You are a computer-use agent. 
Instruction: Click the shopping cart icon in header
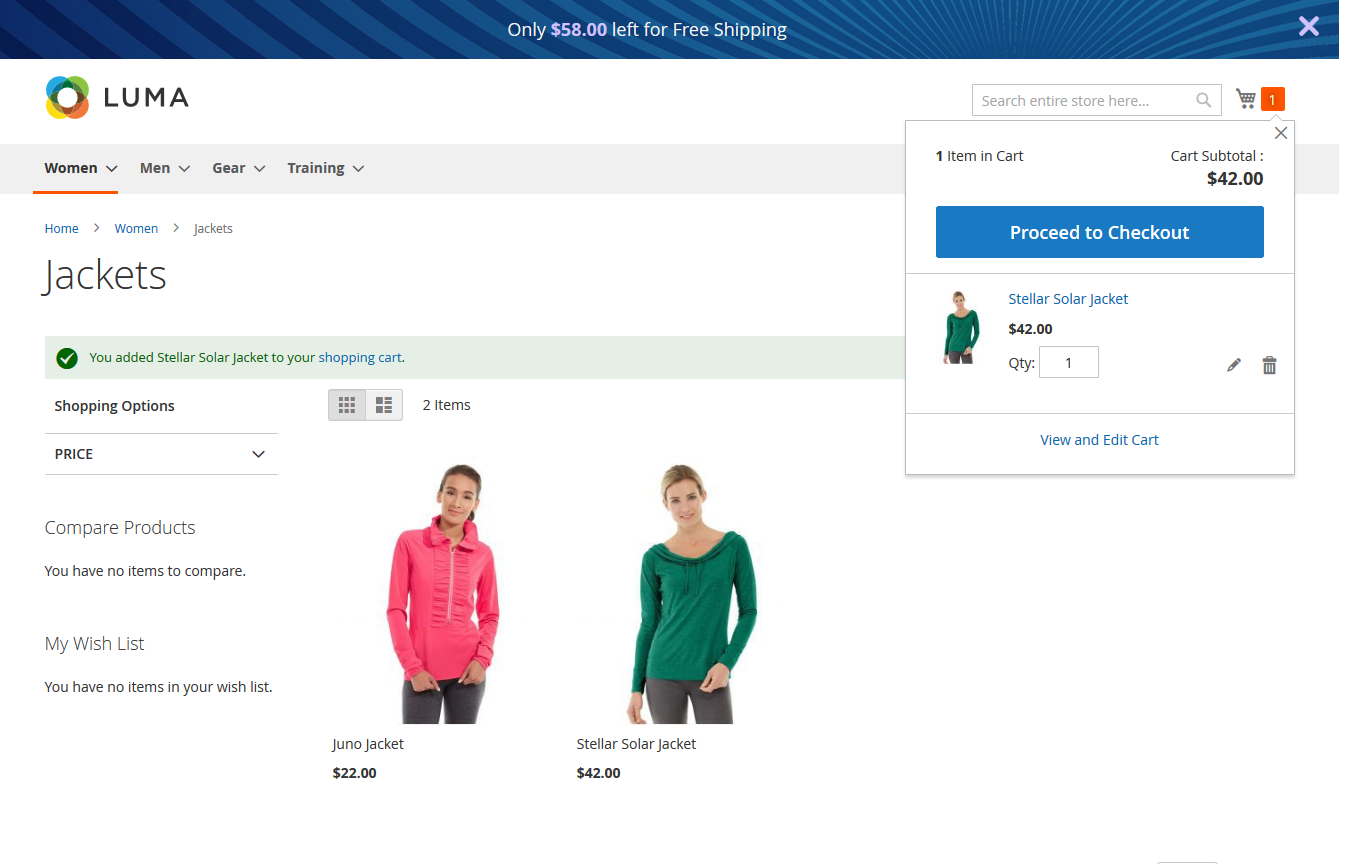1246,99
